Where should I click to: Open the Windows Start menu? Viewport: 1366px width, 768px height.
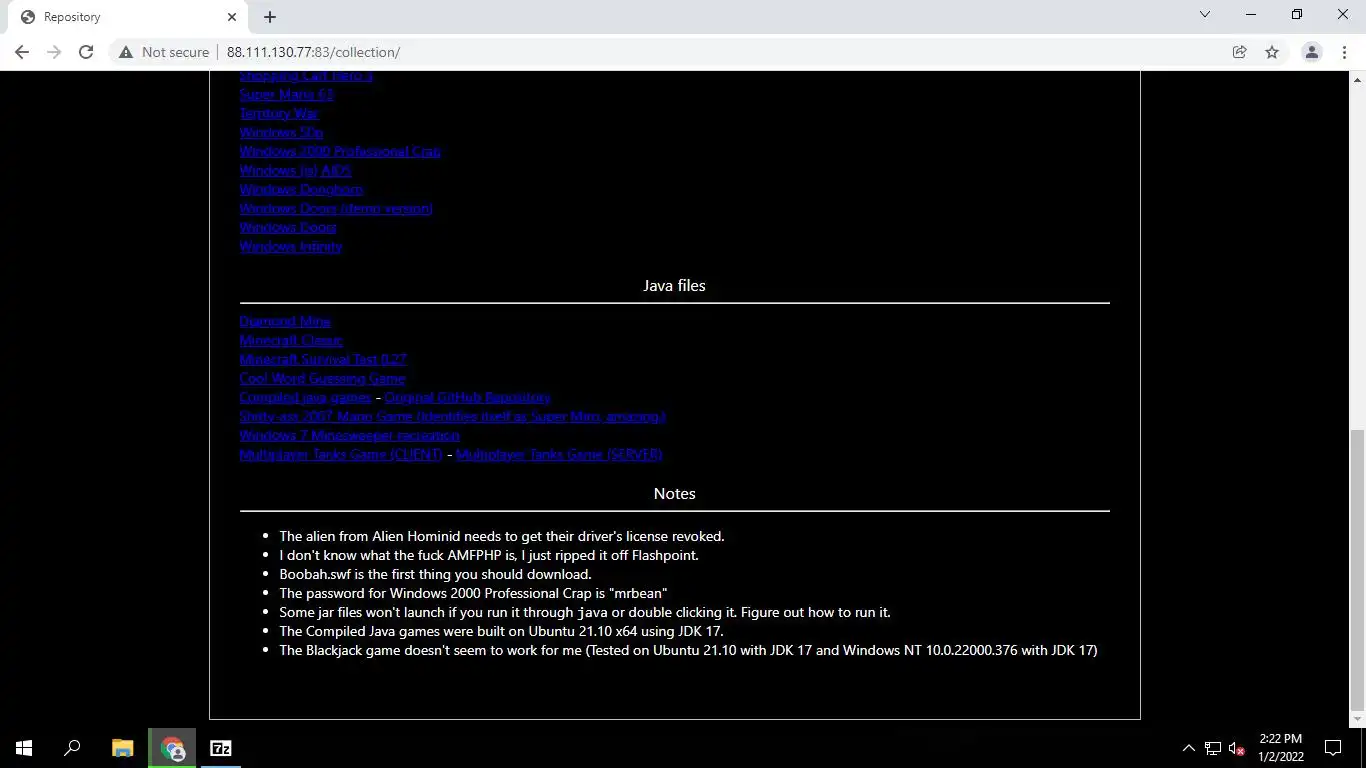click(x=24, y=748)
